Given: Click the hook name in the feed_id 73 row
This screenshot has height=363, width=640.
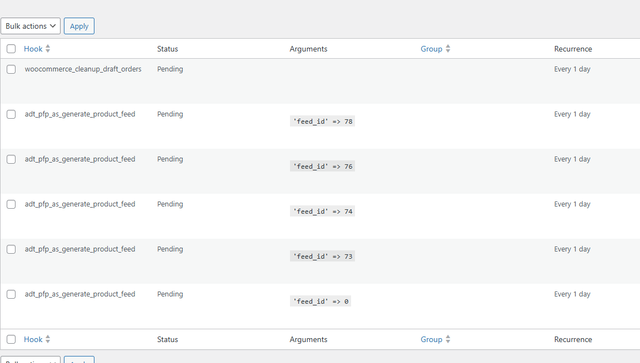Looking at the screenshot, I should coord(80,249).
